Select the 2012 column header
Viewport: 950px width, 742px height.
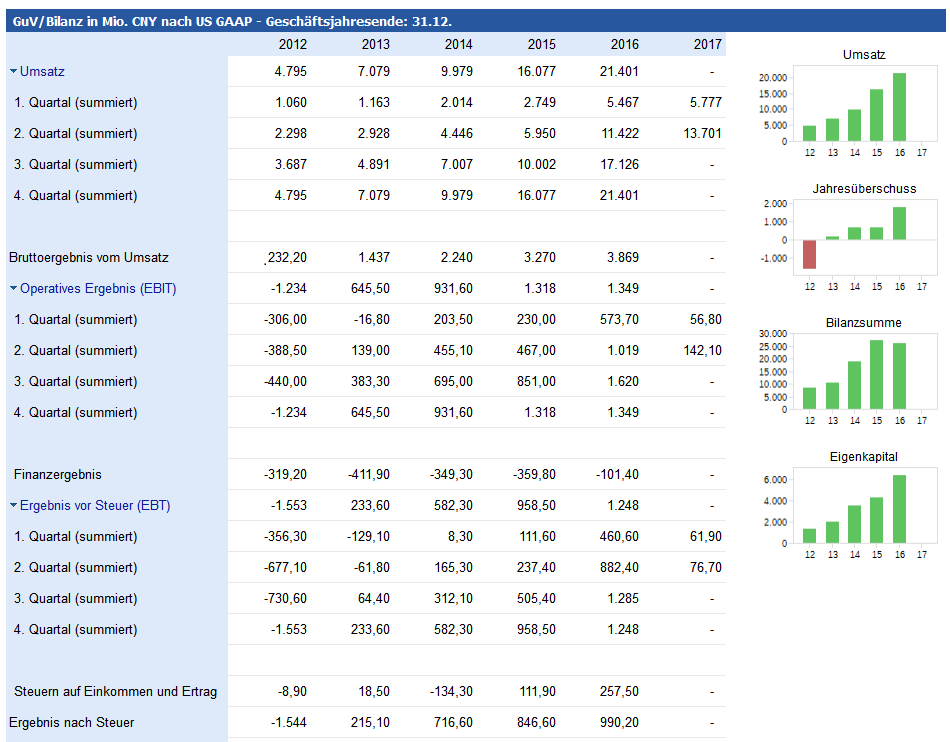[293, 45]
